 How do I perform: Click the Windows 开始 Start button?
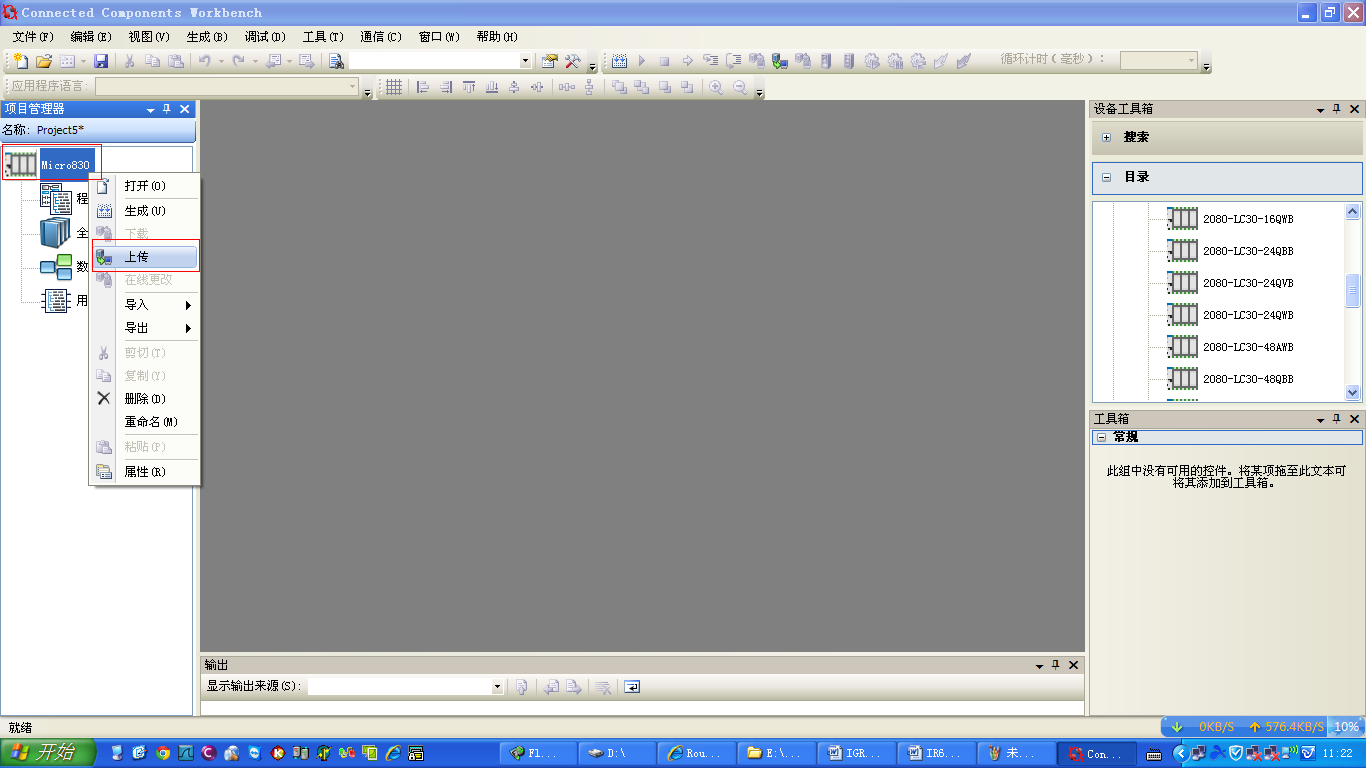[47, 753]
